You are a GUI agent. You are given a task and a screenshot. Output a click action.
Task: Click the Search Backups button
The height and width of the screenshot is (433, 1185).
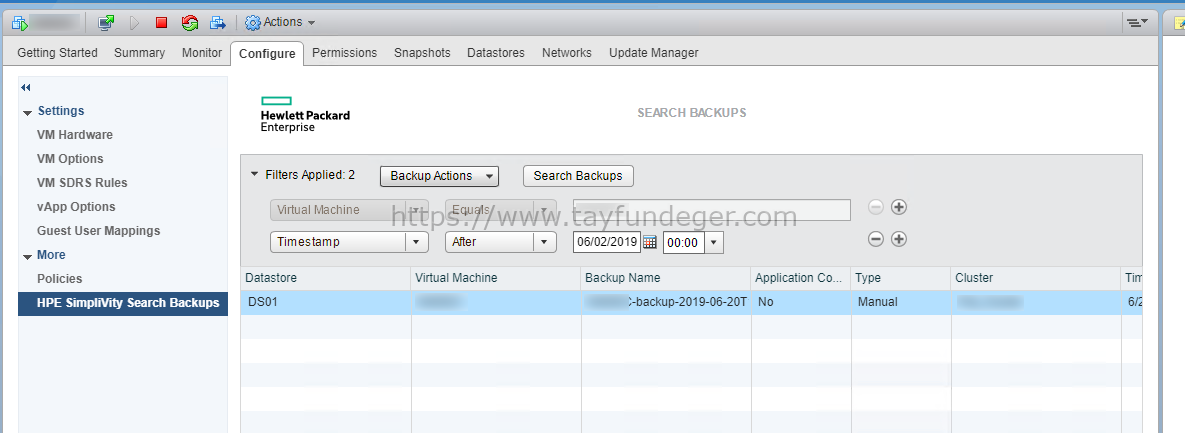578,176
